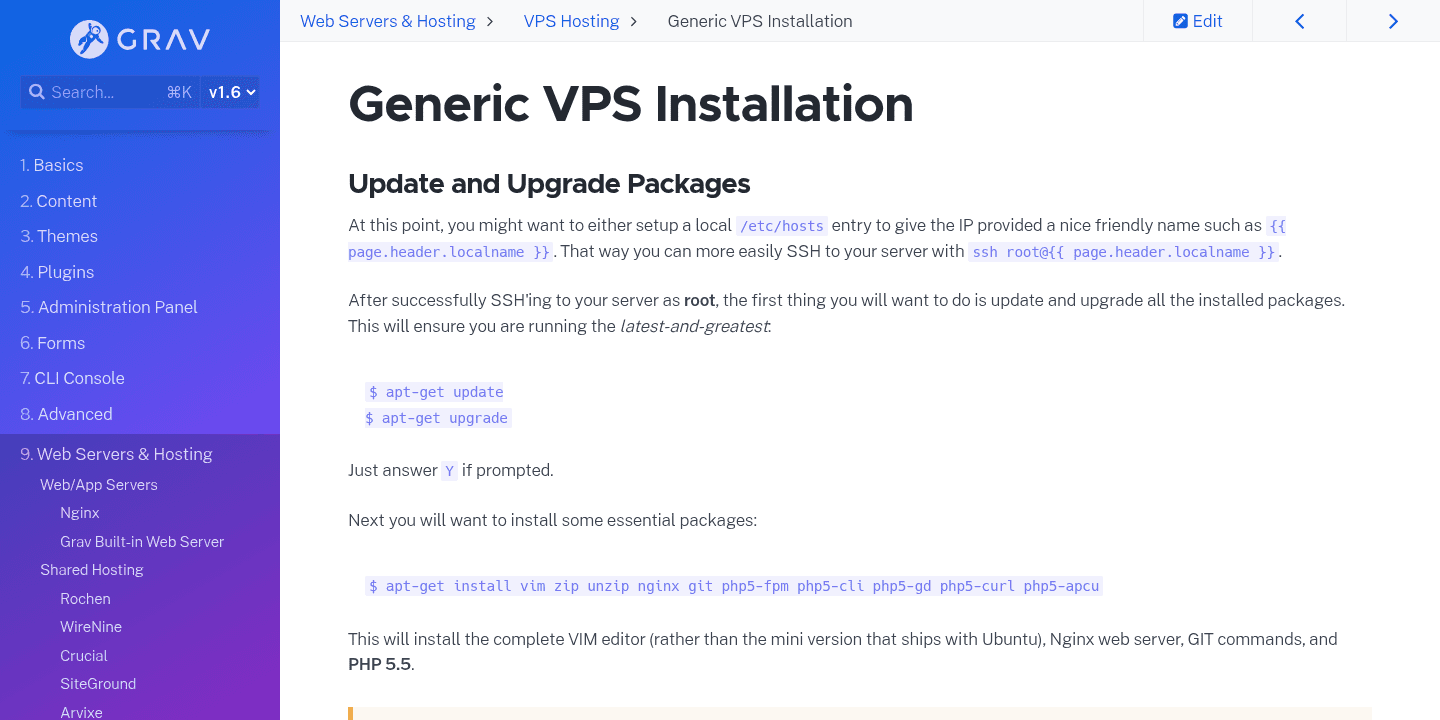Screen dimensions: 1440x720
Task: Click the Grav astronaut logo icon
Action: 89,39
